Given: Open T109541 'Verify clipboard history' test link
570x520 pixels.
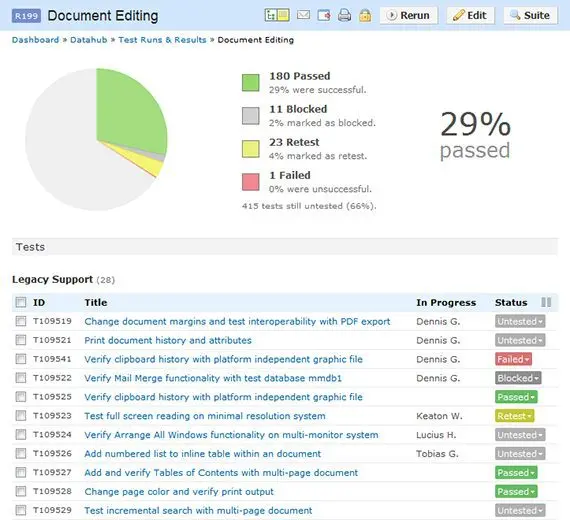Looking at the screenshot, I should [x=224, y=359].
